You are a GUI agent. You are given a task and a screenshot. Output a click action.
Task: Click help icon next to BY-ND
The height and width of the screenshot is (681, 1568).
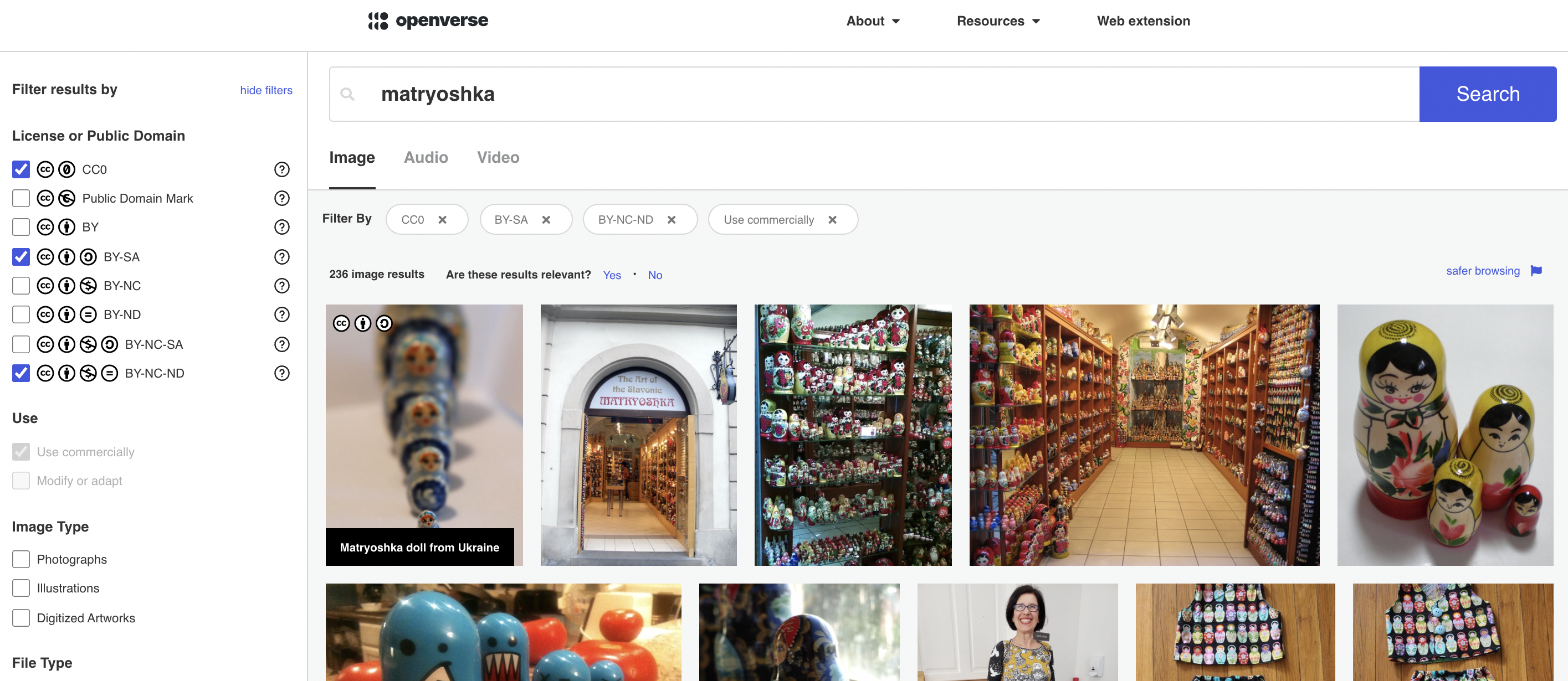(281, 314)
